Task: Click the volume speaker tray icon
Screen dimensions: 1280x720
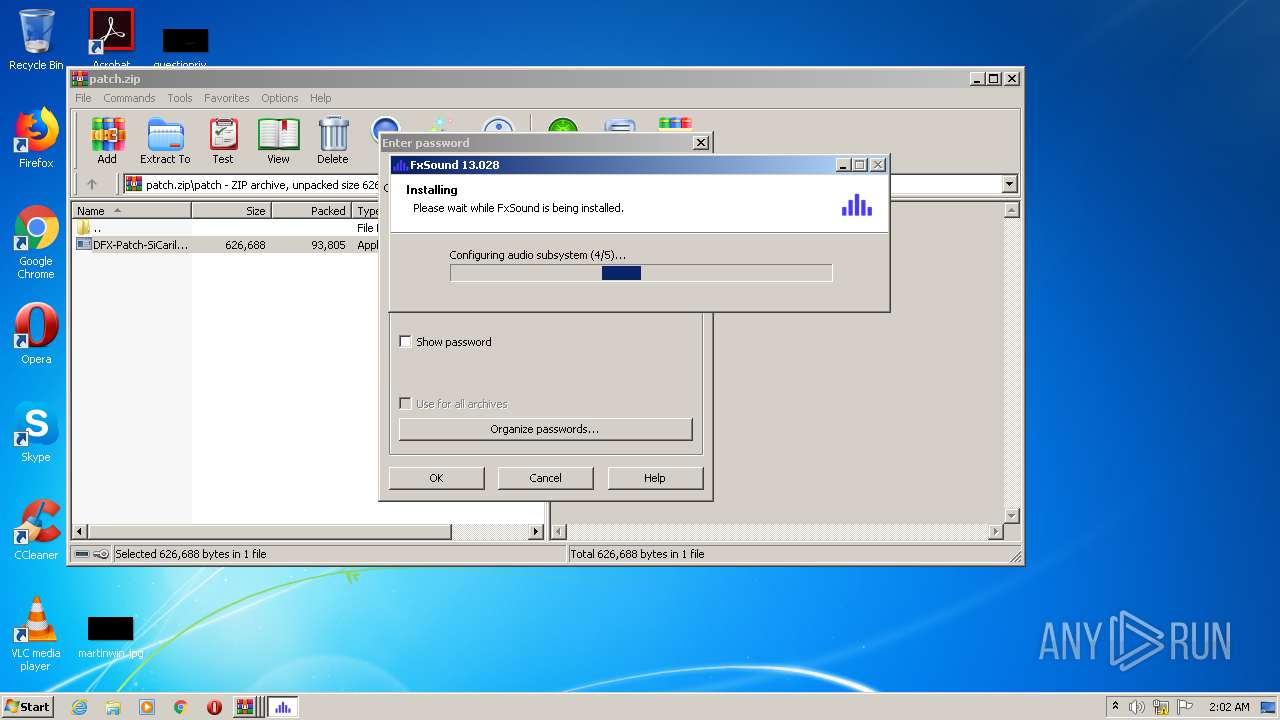Action: [x=1137, y=707]
